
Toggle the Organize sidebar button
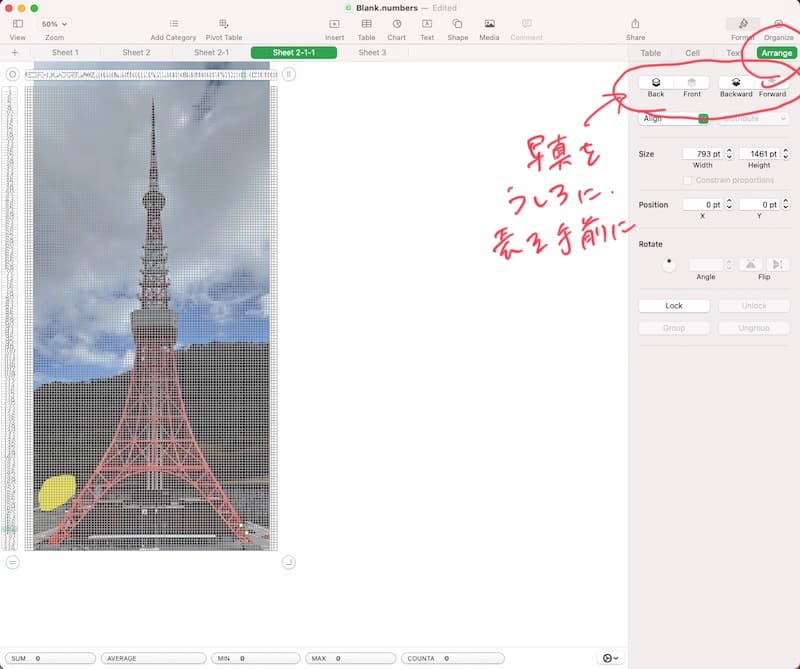(x=778, y=23)
